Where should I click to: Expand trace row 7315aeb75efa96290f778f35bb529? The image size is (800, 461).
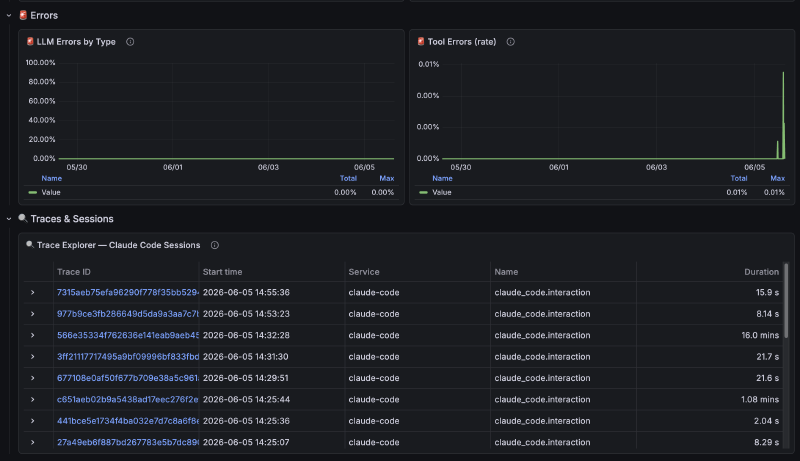click(x=33, y=293)
